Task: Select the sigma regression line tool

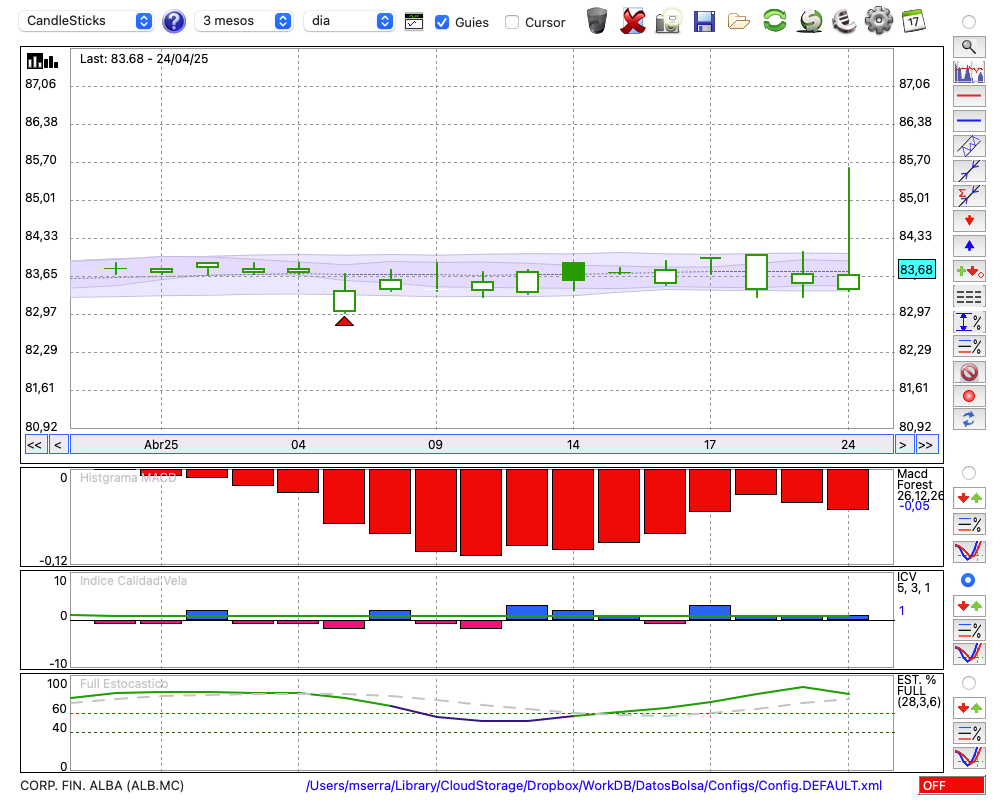Action: (x=969, y=196)
